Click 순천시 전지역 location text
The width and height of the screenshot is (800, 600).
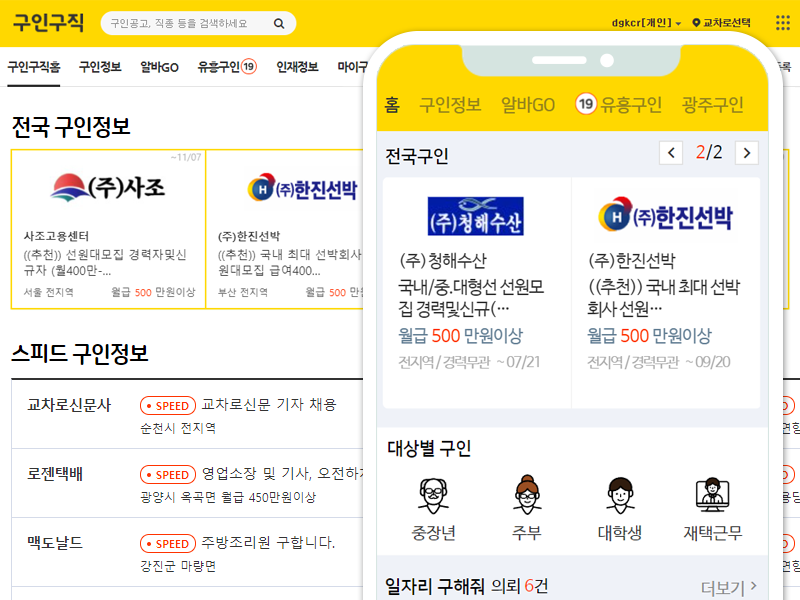(178, 428)
